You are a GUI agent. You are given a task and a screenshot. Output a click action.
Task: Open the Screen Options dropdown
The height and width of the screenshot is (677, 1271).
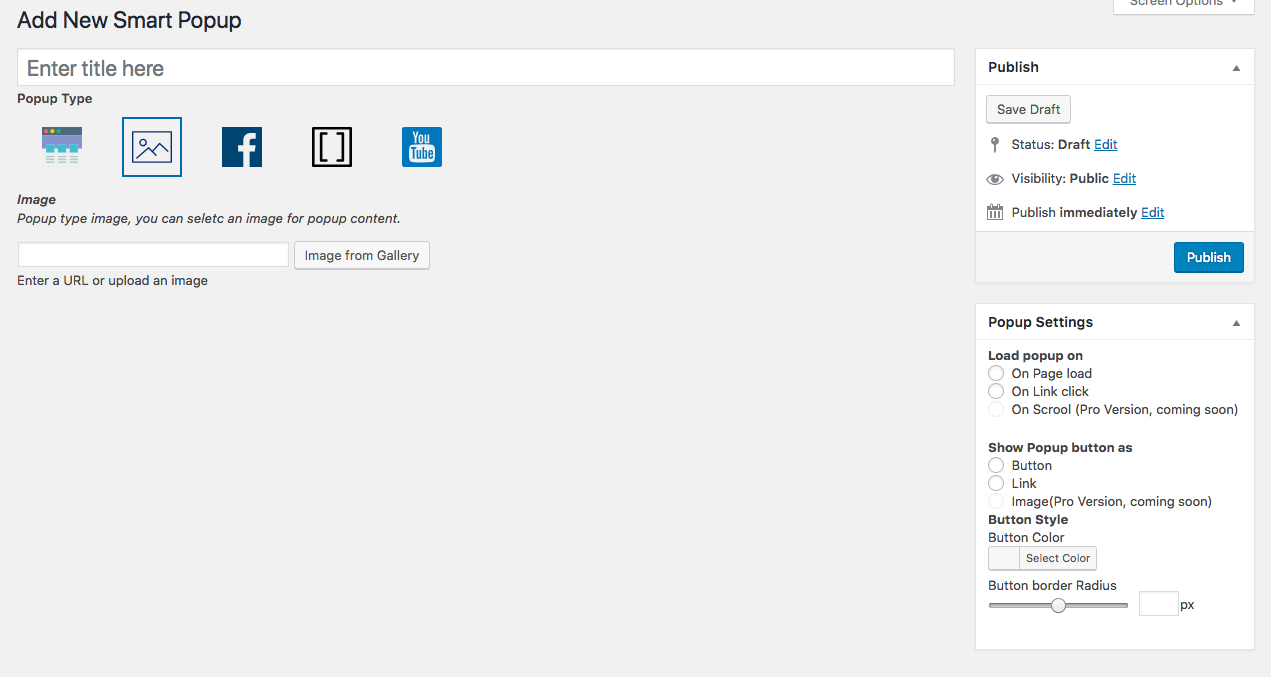tap(1183, 4)
